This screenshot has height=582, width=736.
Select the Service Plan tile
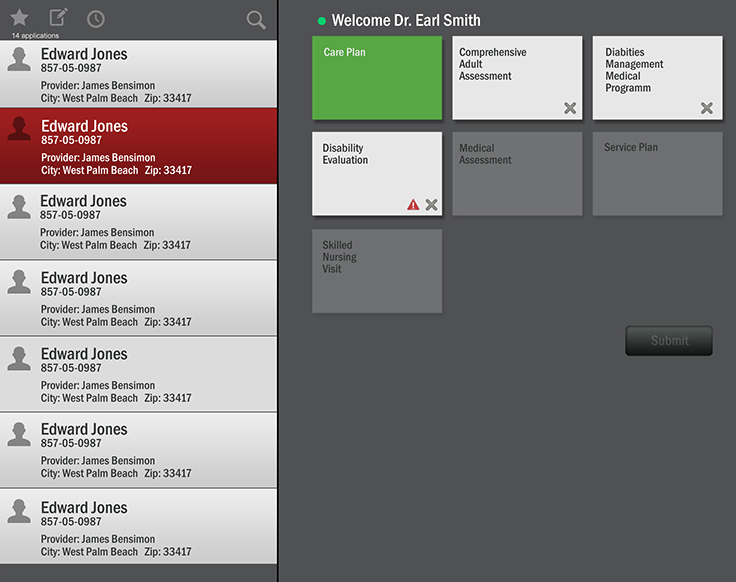[x=657, y=174]
